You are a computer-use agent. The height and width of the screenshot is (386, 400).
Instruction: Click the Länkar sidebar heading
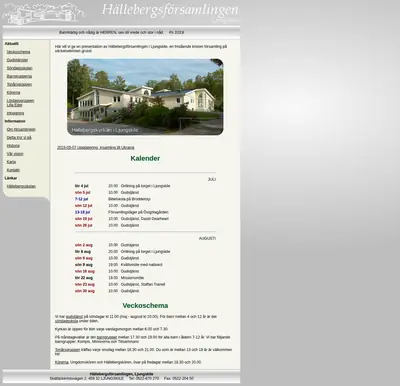11,178
